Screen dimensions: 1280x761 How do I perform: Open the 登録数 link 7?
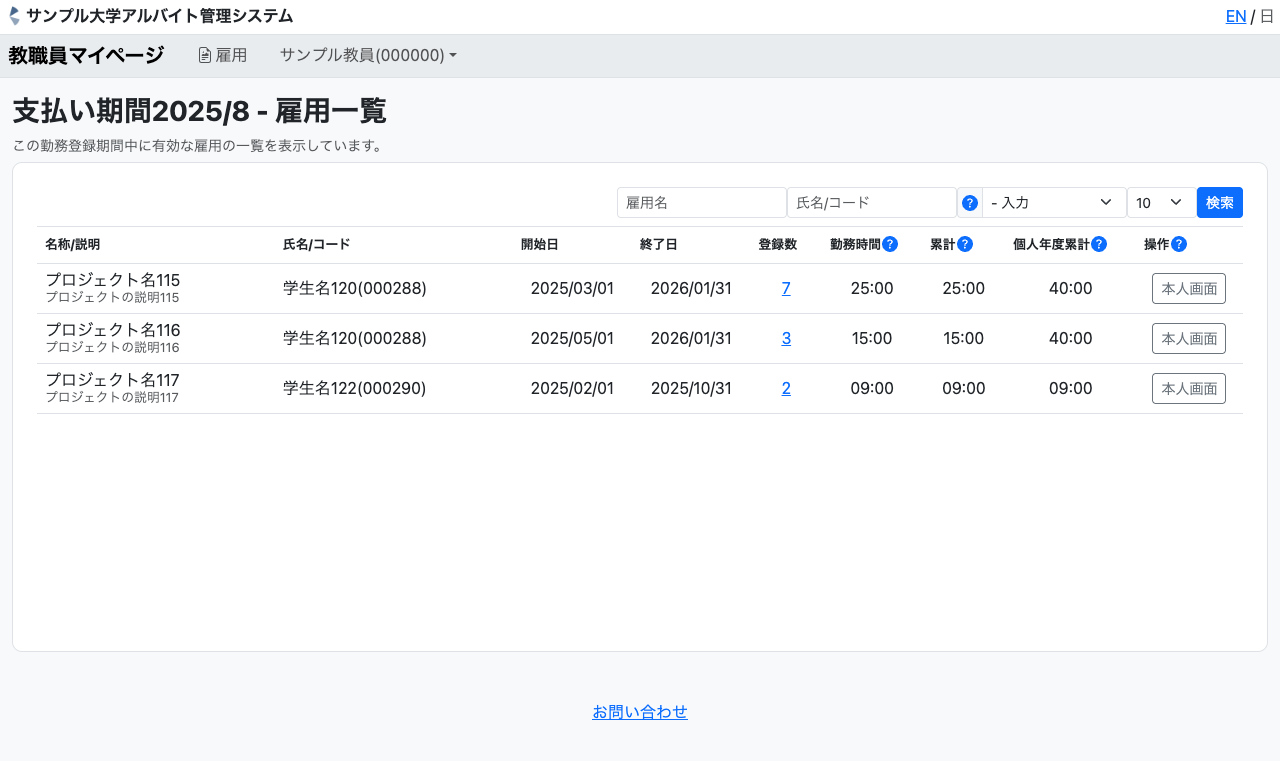tap(786, 289)
